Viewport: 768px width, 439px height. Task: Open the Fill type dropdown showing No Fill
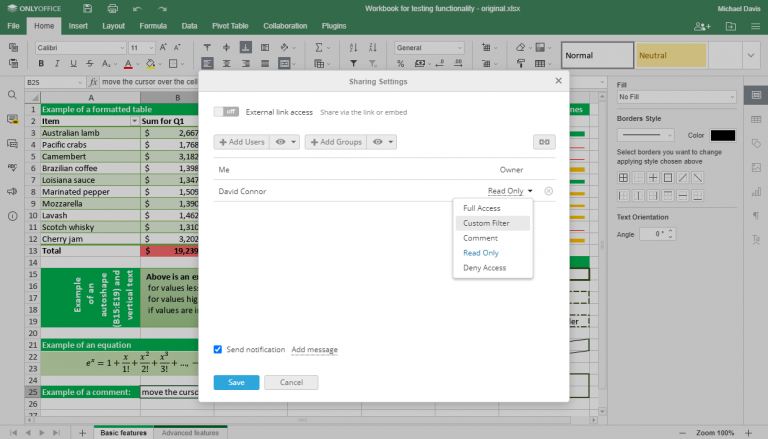point(676,97)
